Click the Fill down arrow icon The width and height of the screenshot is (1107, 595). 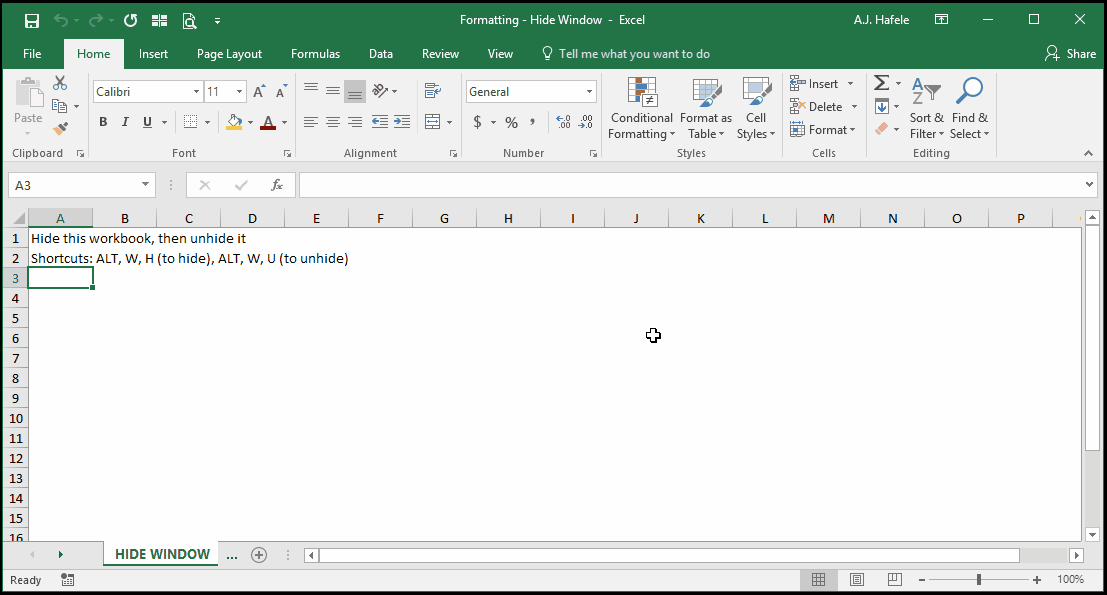[x=882, y=107]
